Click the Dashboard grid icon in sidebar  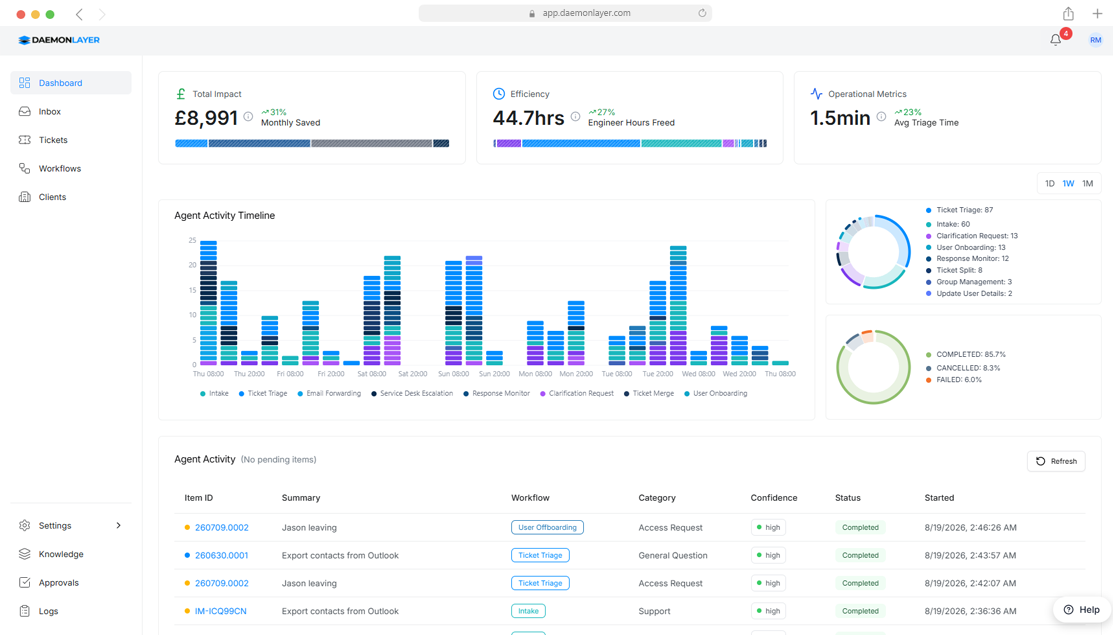(x=25, y=82)
